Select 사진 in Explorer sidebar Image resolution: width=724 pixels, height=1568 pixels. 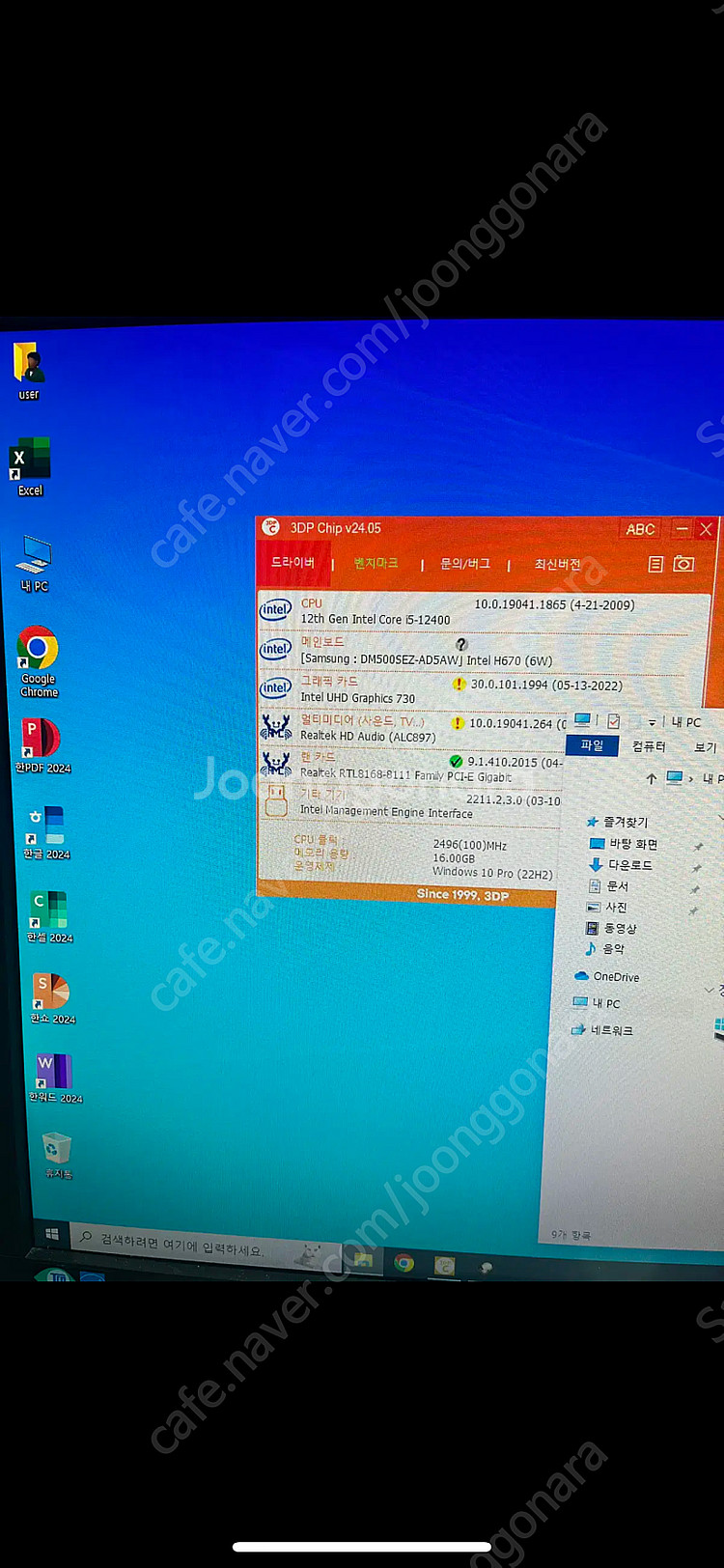click(607, 907)
